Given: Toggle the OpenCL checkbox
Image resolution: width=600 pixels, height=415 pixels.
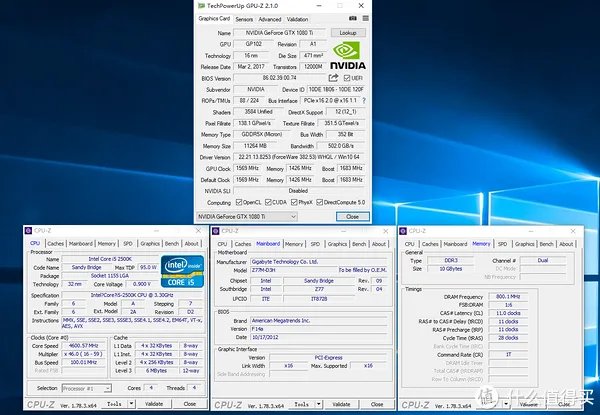Looking at the screenshot, I should point(239,202).
